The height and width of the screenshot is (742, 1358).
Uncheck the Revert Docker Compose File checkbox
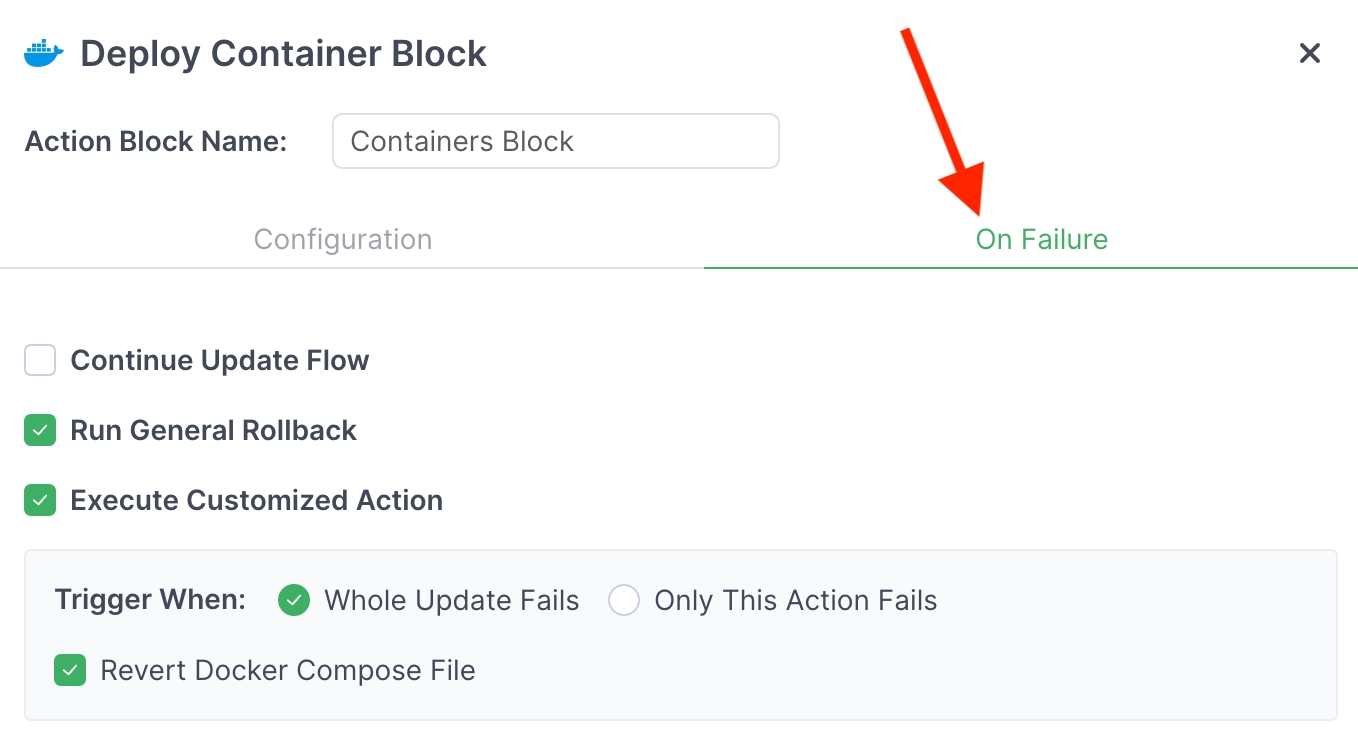[x=69, y=670]
